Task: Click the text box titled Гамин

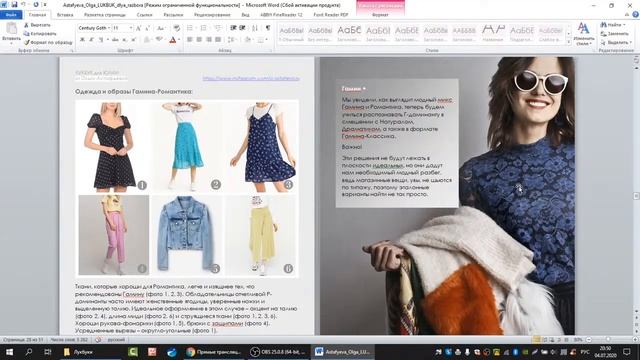Action: coord(397,143)
